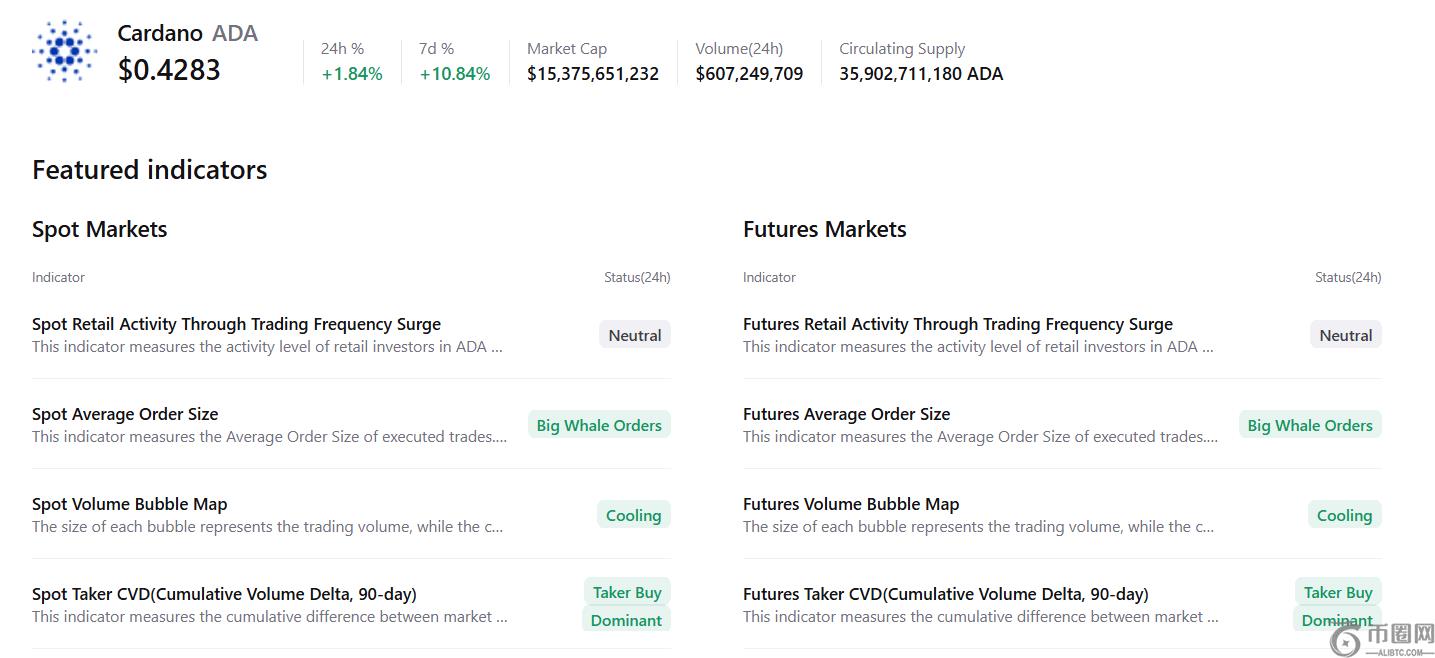Click the Spot Taker Buy Dominant badge

click(626, 606)
